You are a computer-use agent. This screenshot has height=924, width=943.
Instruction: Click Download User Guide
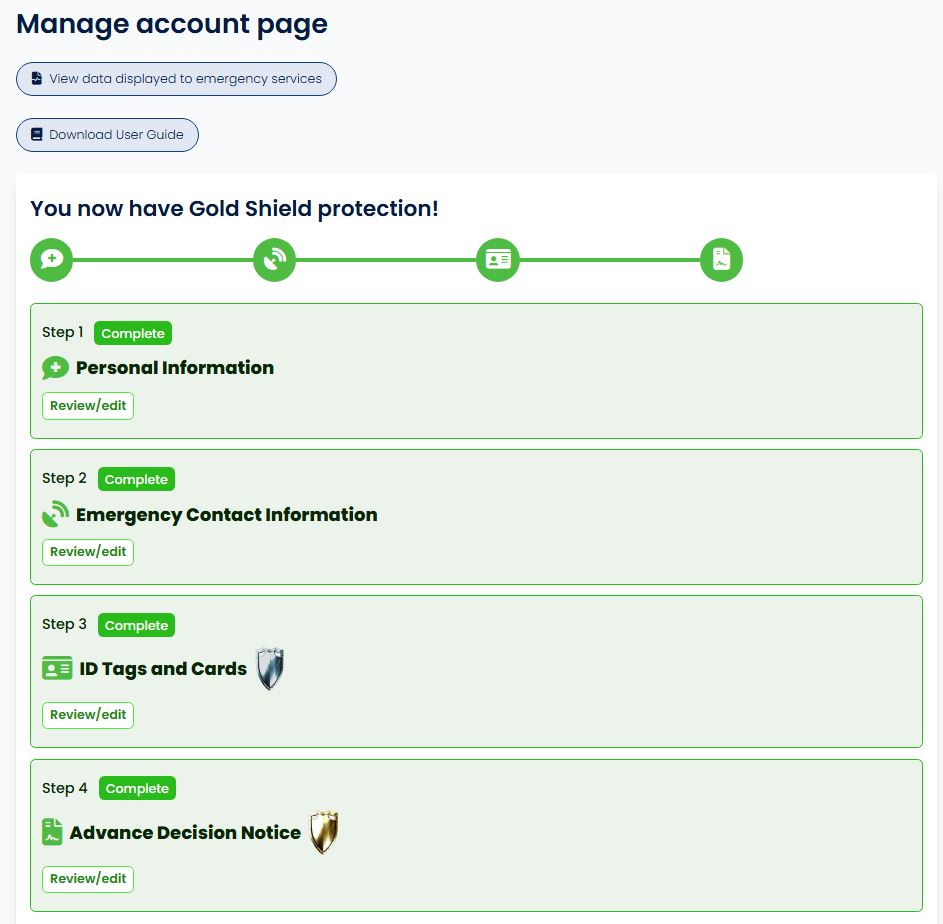click(107, 134)
